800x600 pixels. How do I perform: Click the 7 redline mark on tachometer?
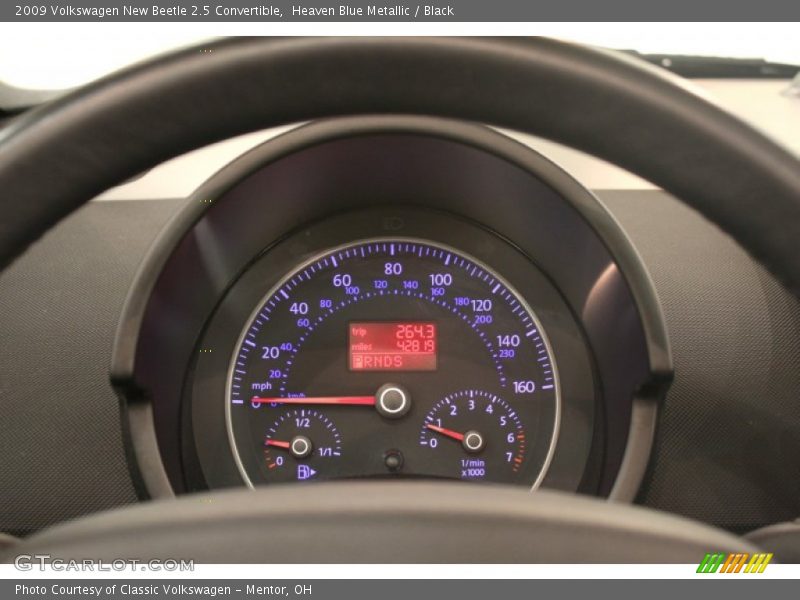pos(508,457)
